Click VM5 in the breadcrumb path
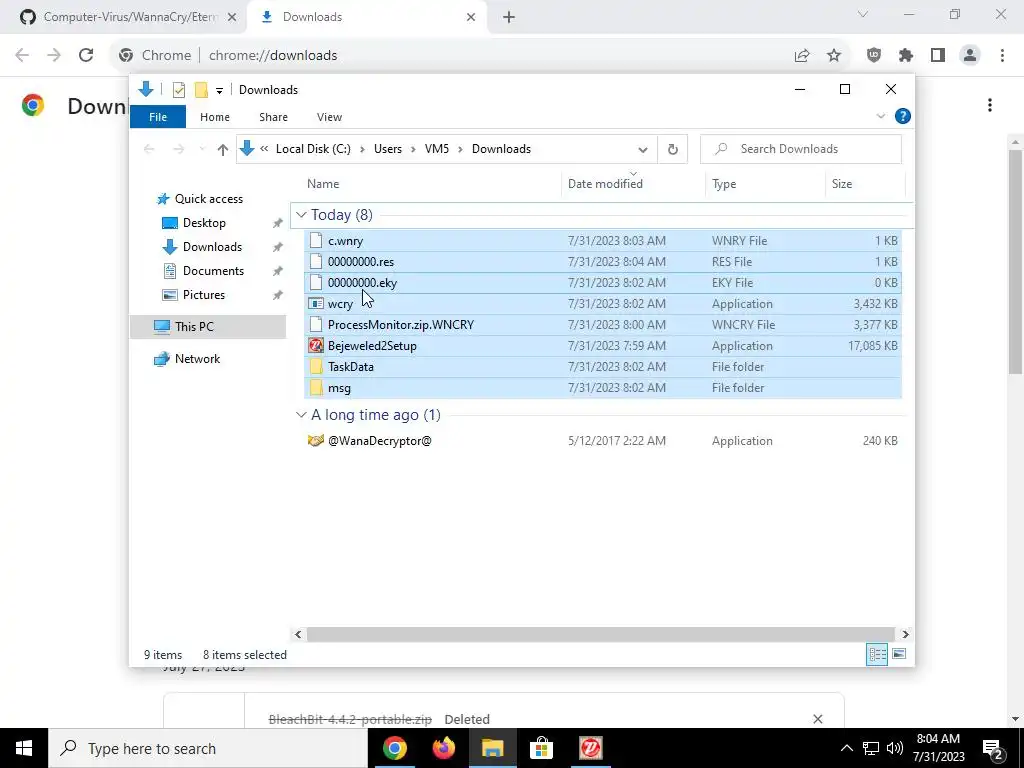1024x768 pixels. (x=437, y=149)
